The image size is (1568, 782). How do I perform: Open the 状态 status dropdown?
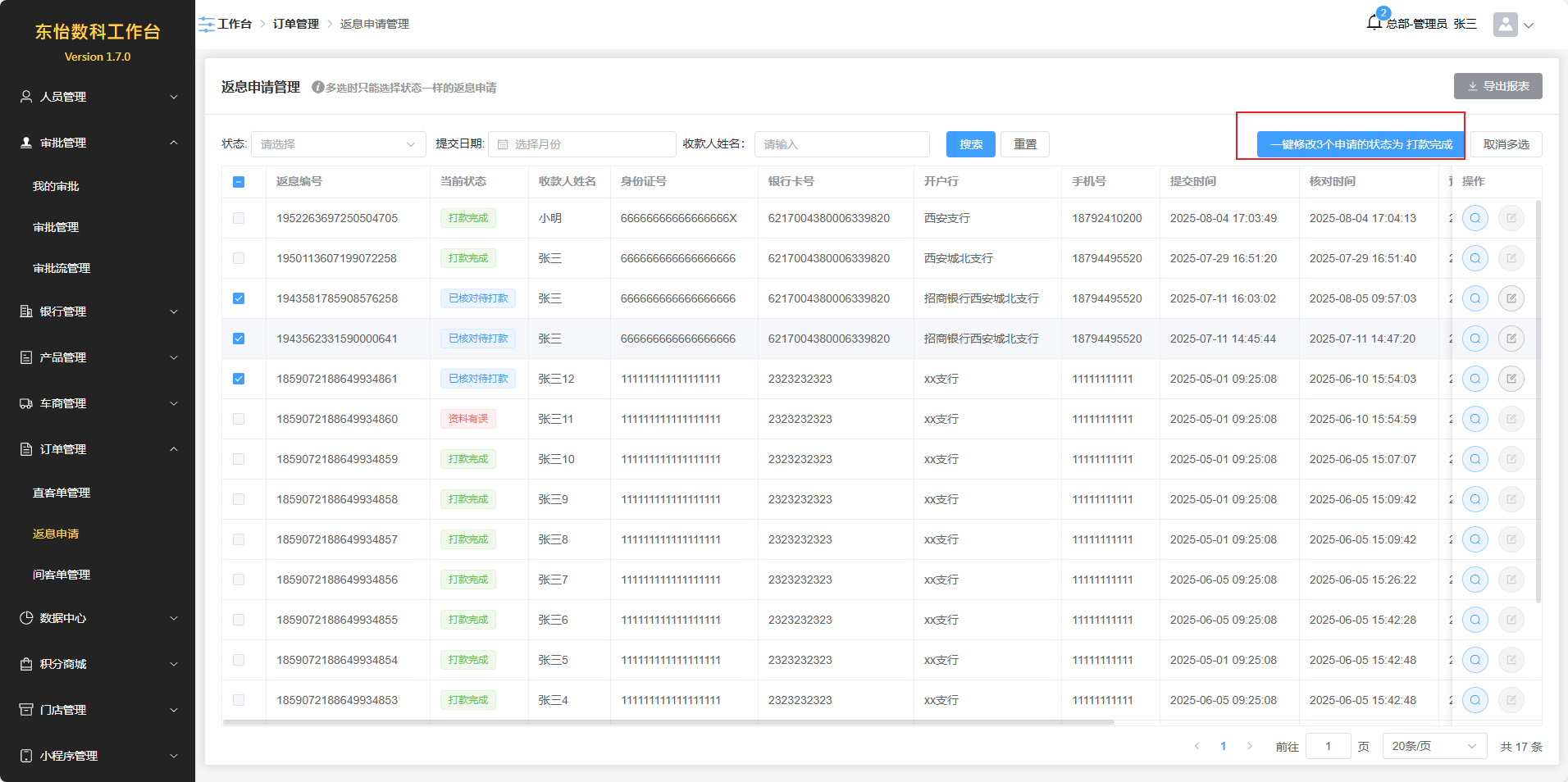tap(338, 144)
